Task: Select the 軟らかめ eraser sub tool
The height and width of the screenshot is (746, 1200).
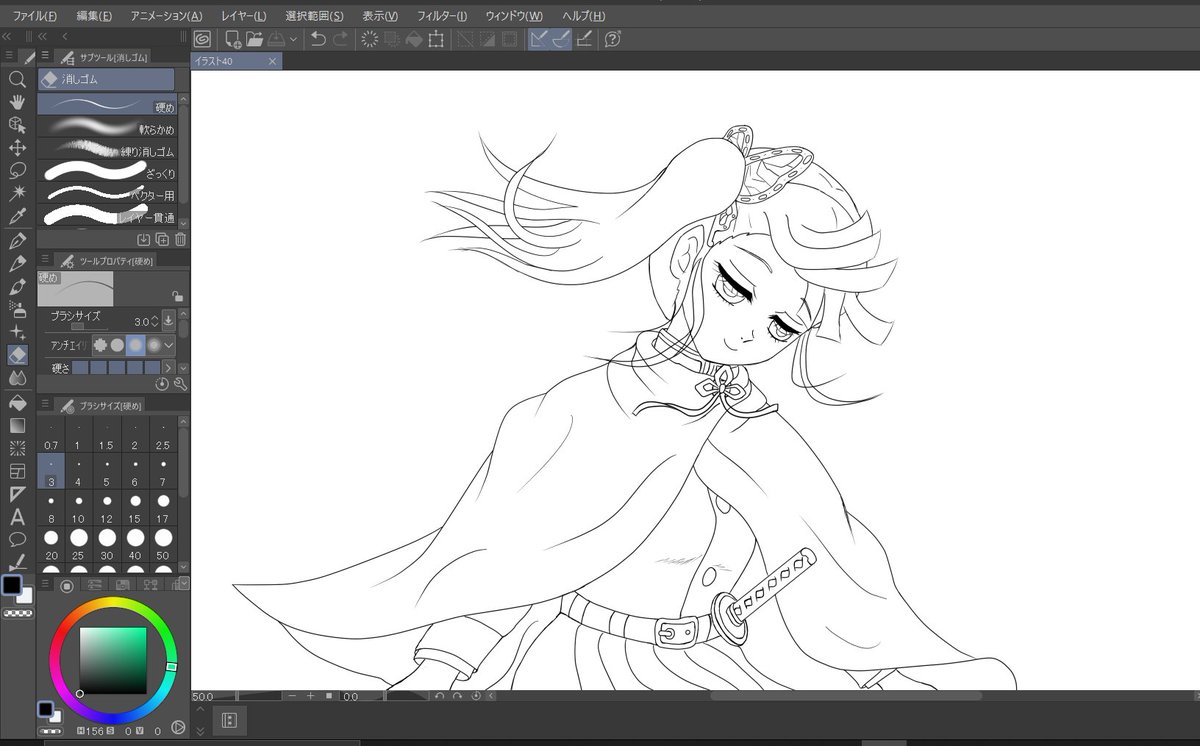Action: tap(108, 129)
